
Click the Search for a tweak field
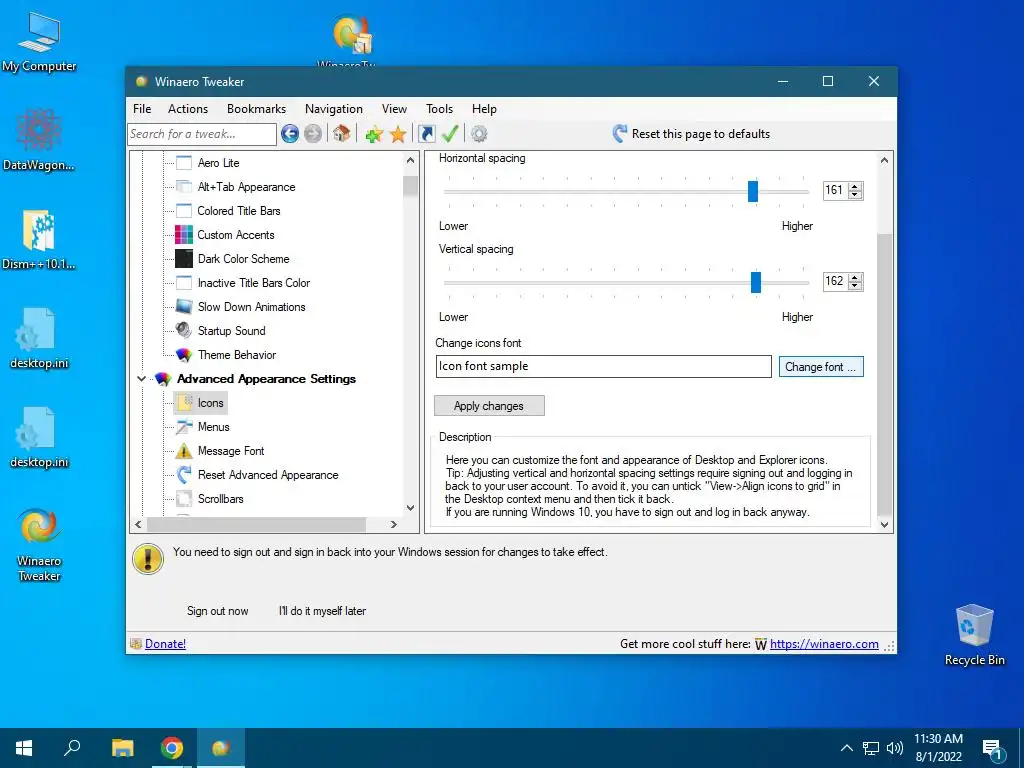pos(202,134)
